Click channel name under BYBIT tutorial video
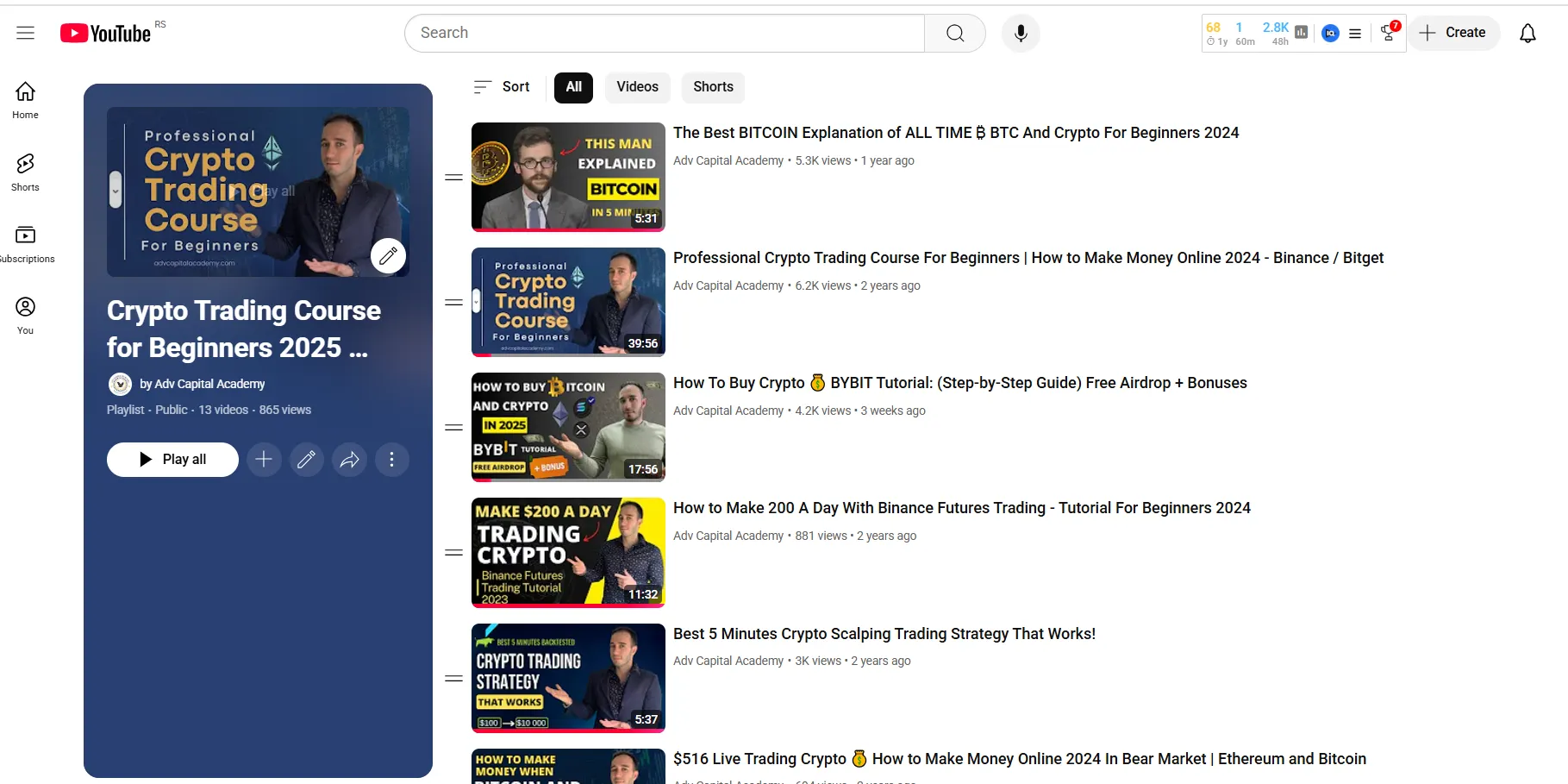This screenshot has height=784, width=1568. tap(728, 411)
